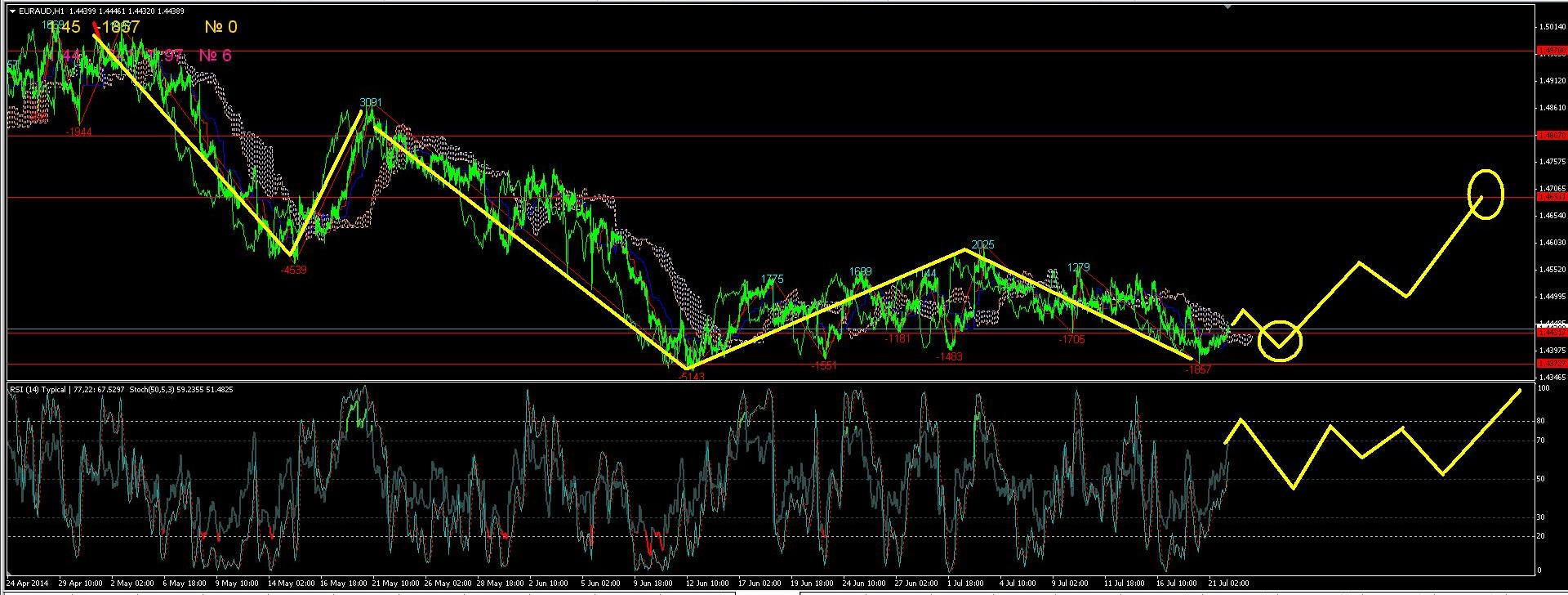Click the 2025 swing high label
Screen dimensions: 1568x595
983,245
